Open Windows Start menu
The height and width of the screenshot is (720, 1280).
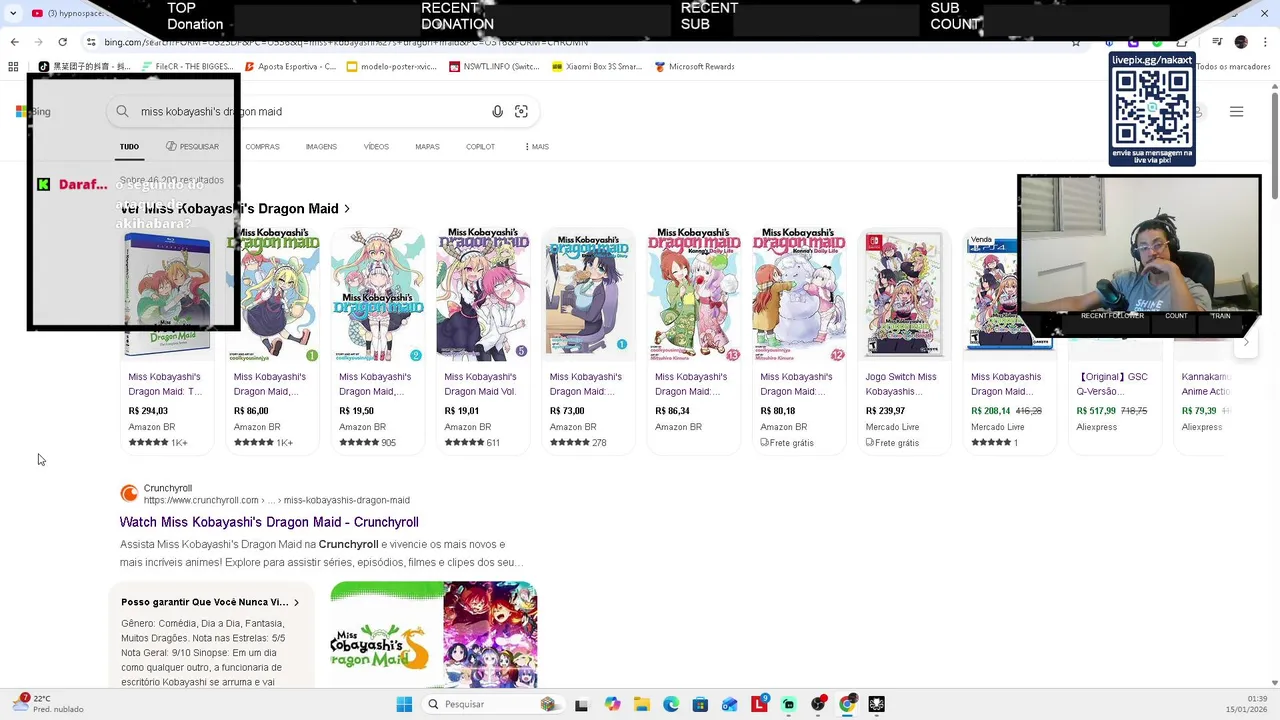[x=404, y=704]
